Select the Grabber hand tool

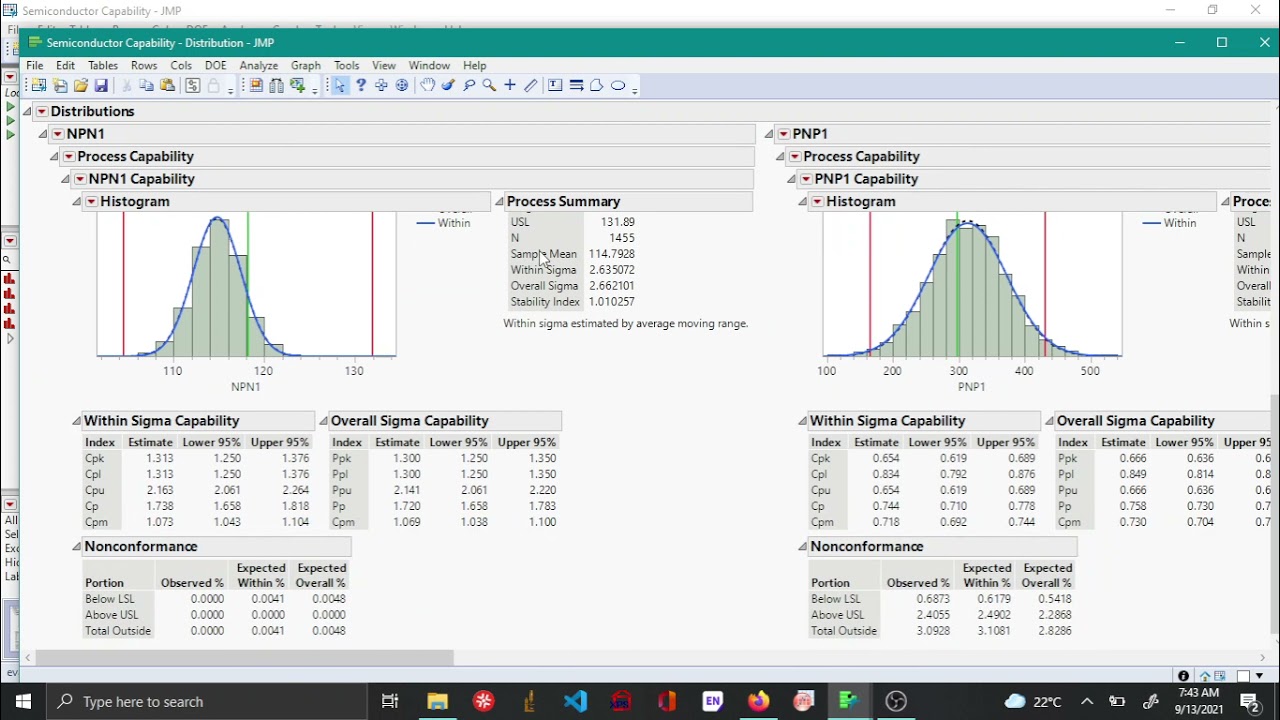428,86
